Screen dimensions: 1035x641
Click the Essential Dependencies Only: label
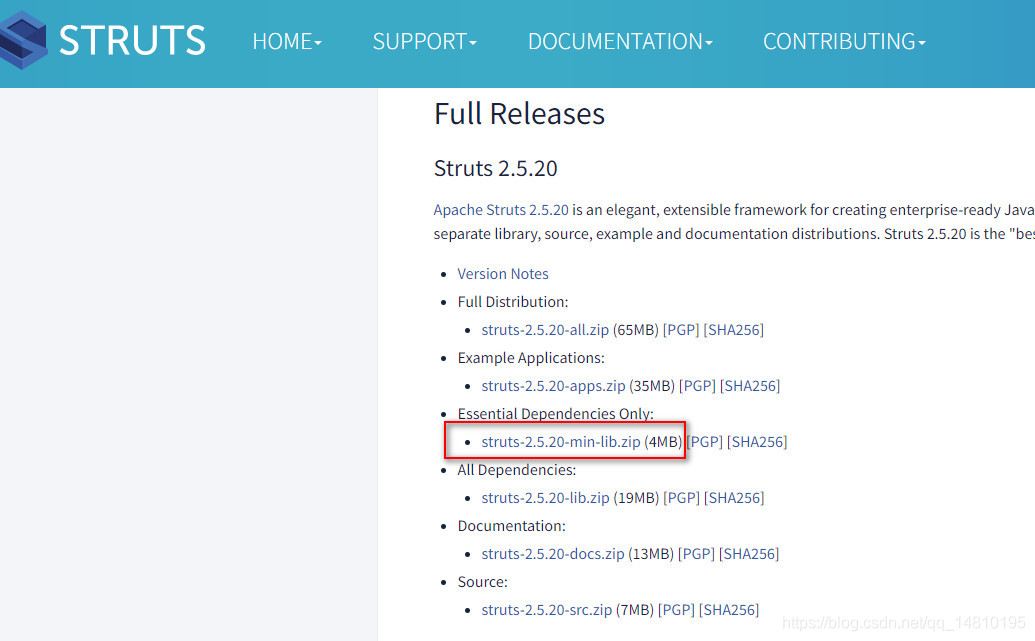(x=555, y=414)
